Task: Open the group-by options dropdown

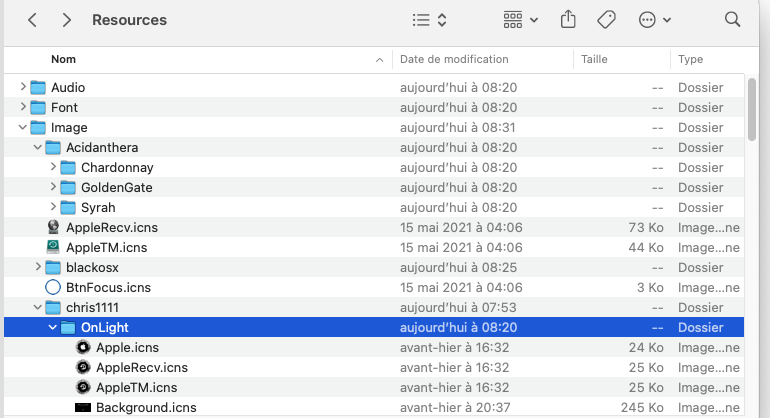Action: 521,20
